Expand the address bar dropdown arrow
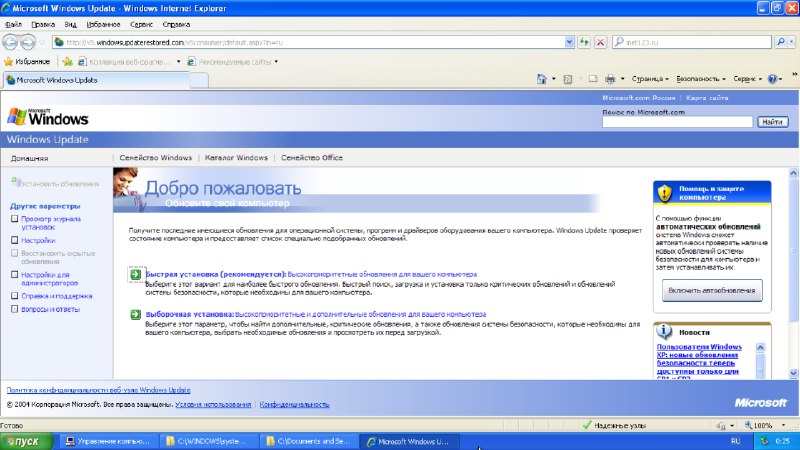This screenshot has height=450, width=800. tap(569, 42)
